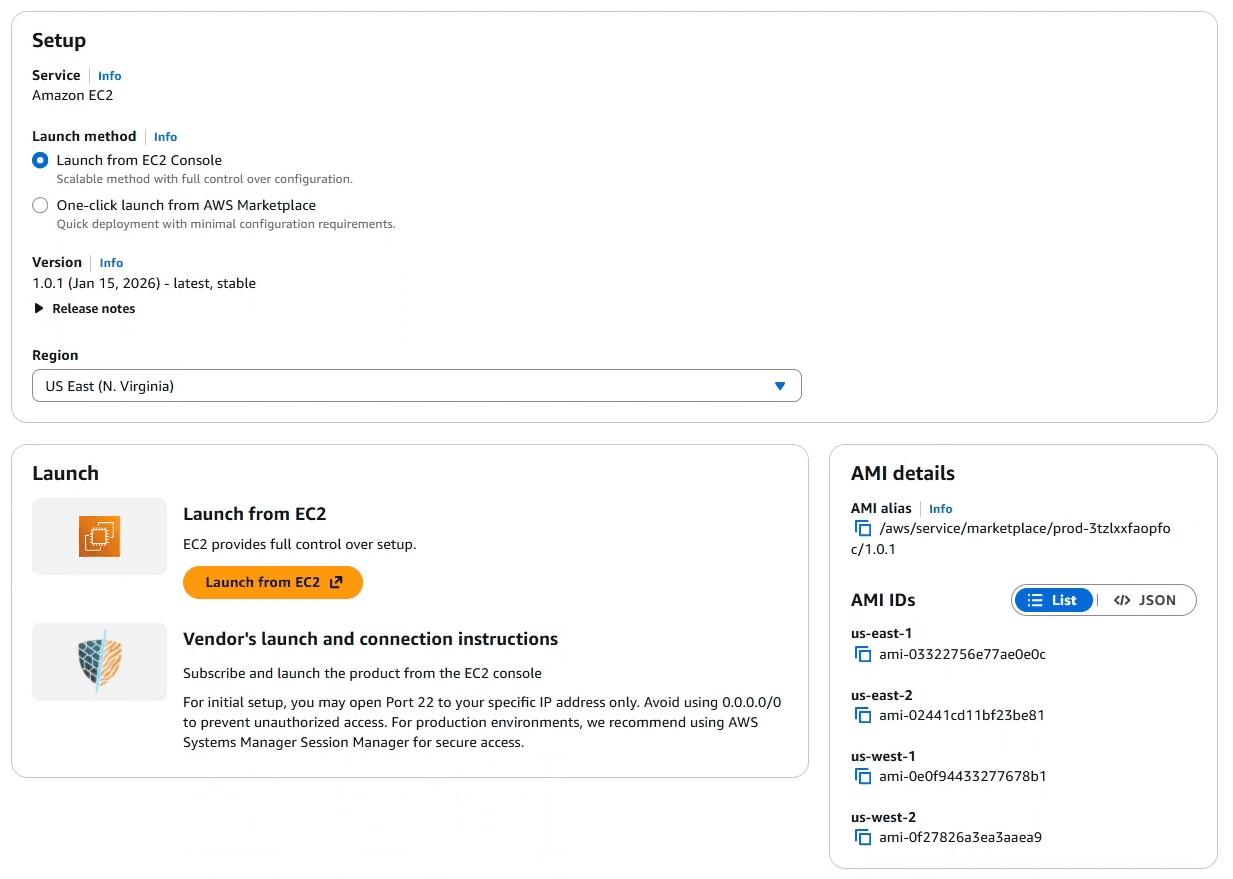1233x879 pixels.
Task: Click the code brackets icon next to JSON
Action: [x=1124, y=600]
